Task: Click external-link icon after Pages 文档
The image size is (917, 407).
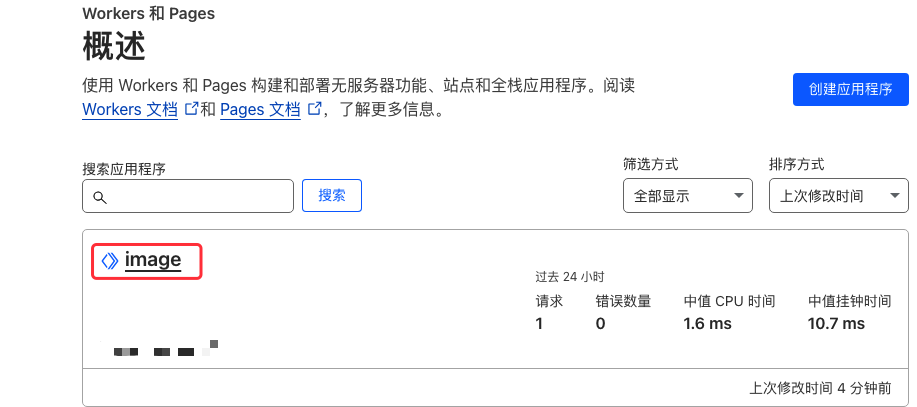Action: pyautogui.click(x=315, y=109)
